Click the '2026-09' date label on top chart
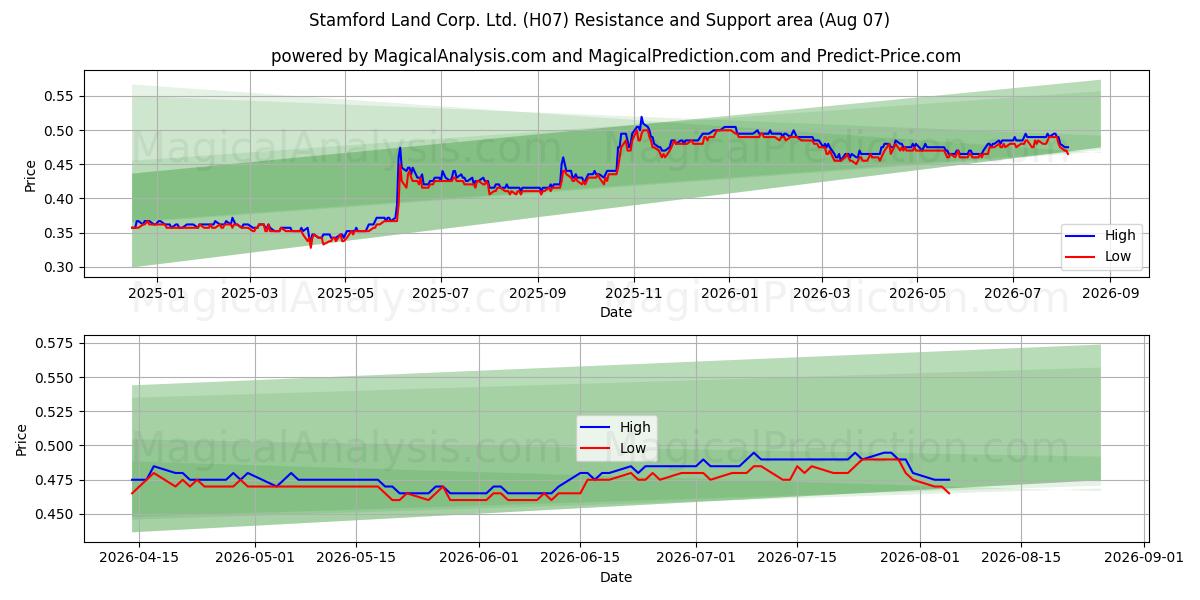 1110,294
